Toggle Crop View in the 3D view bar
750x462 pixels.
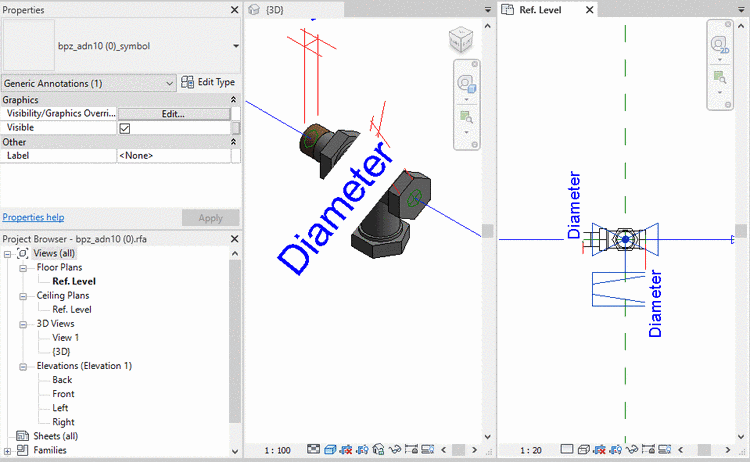pyautogui.click(x=346, y=449)
